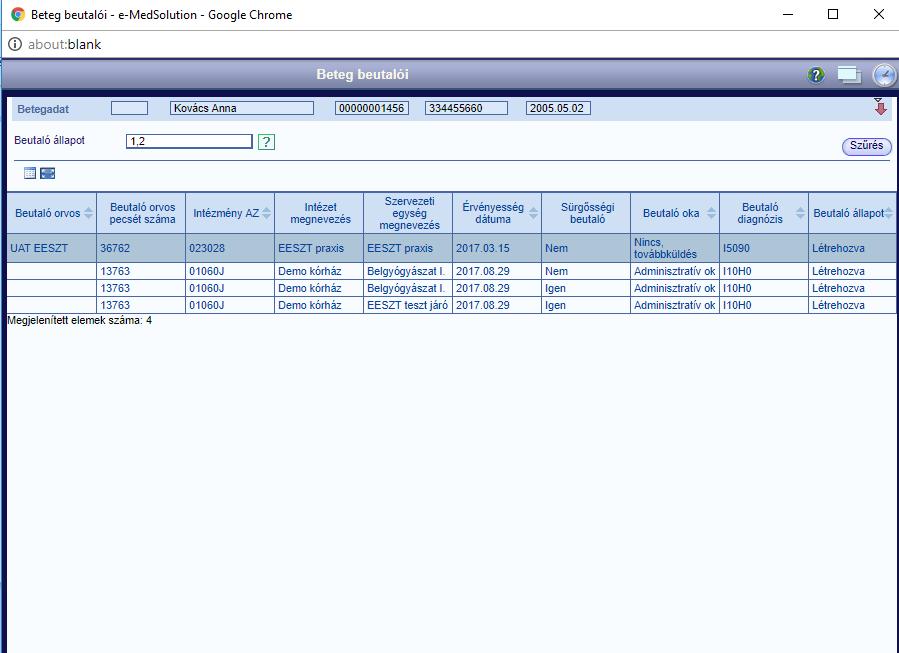Click the table view icon above the grid

30,173
